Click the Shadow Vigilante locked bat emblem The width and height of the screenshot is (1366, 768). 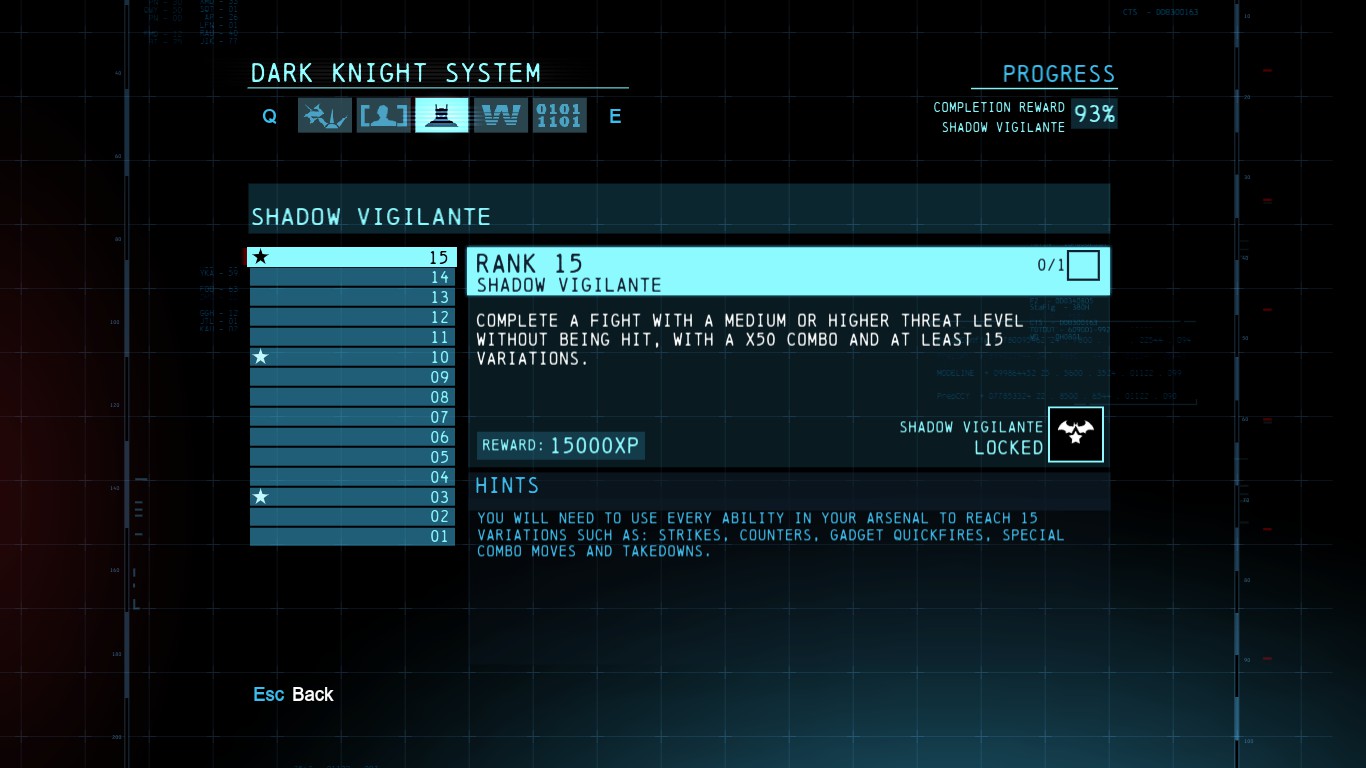click(x=1076, y=435)
